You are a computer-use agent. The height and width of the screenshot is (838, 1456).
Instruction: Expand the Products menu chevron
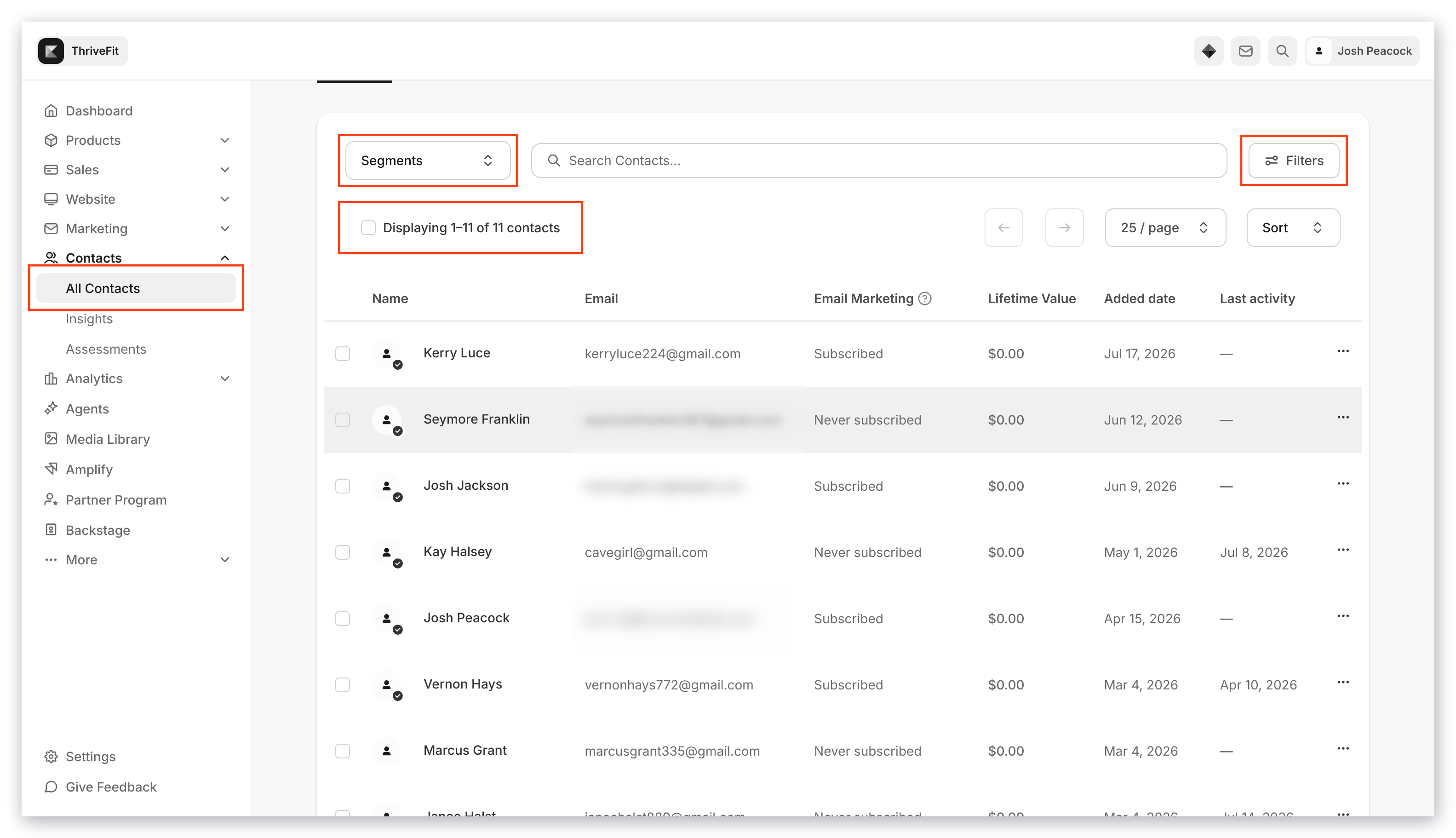pos(225,140)
